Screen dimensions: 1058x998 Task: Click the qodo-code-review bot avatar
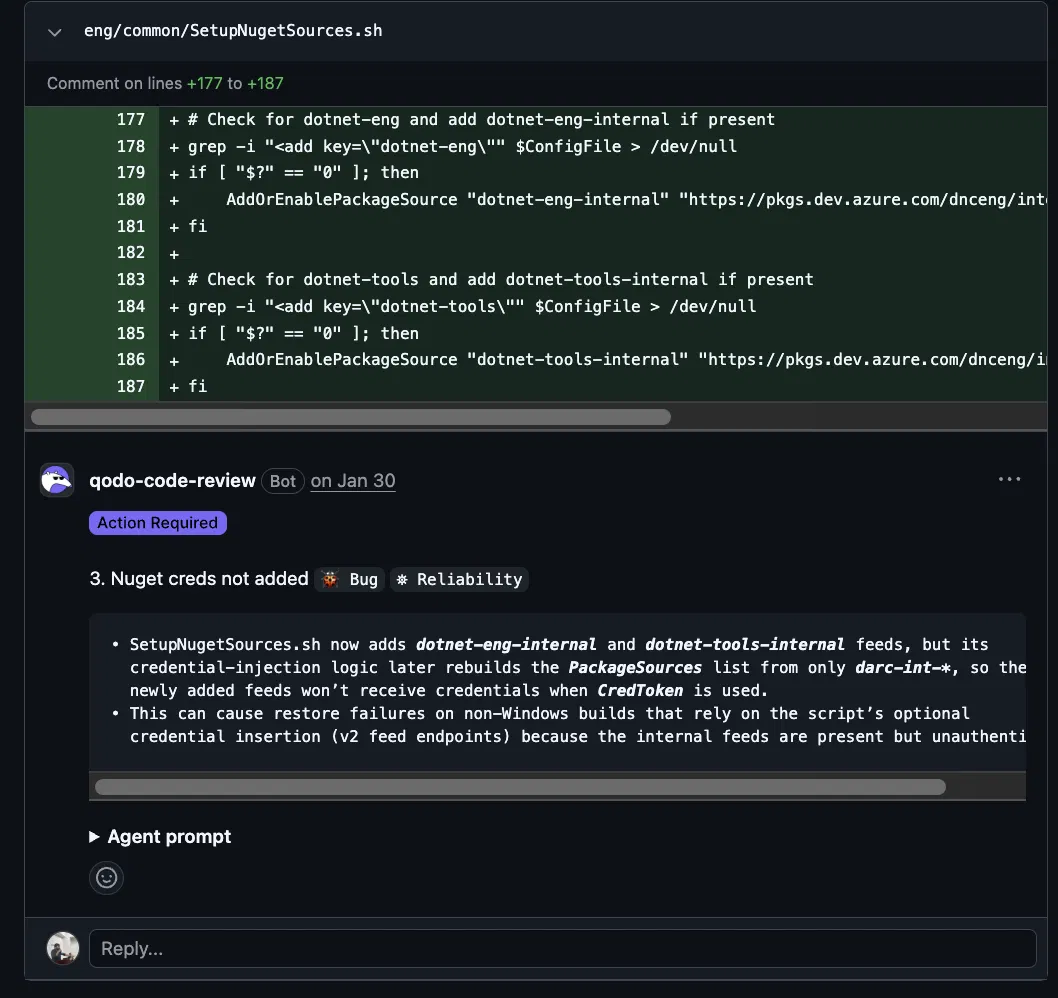click(57, 480)
